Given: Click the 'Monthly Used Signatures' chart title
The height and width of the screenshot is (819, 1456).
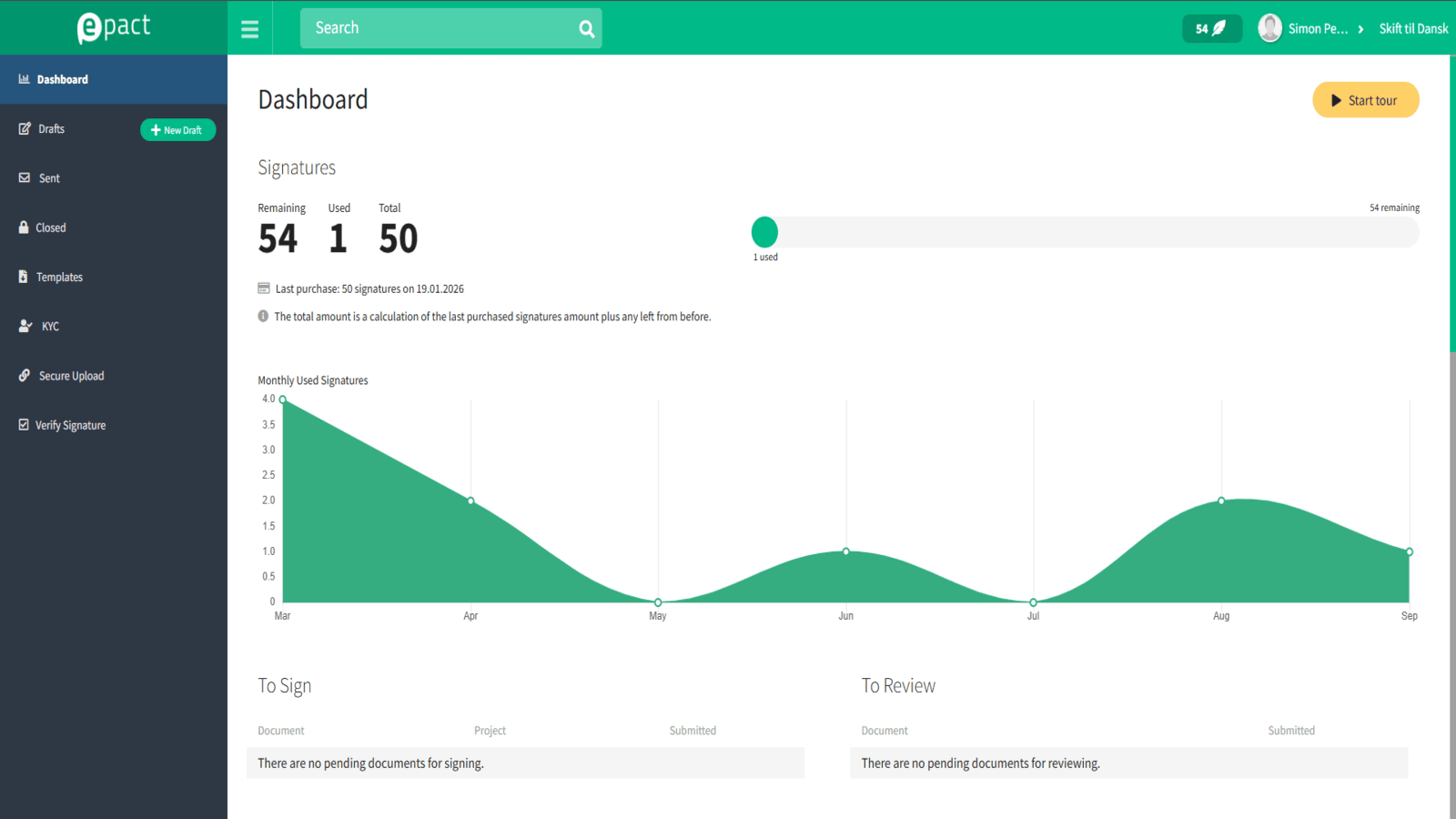Looking at the screenshot, I should [313, 380].
